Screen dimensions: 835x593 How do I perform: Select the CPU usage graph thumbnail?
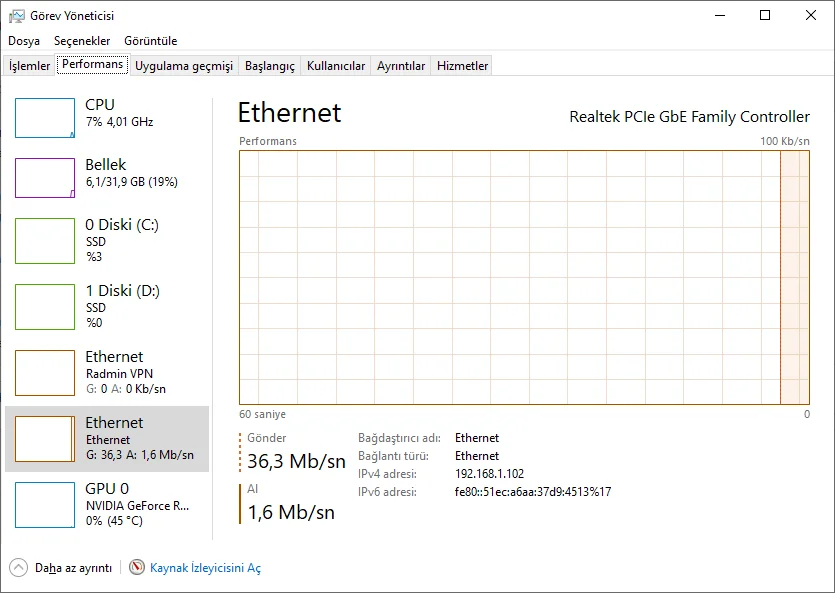point(45,118)
